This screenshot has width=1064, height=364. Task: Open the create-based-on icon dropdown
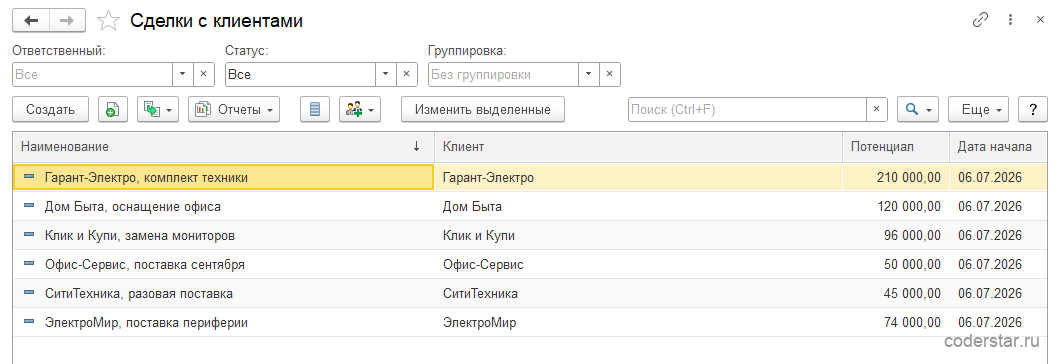(x=157, y=109)
